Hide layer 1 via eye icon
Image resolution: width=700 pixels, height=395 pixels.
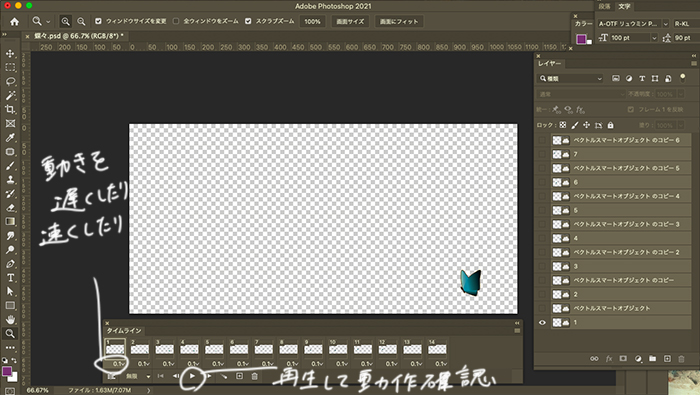pyautogui.click(x=542, y=323)
